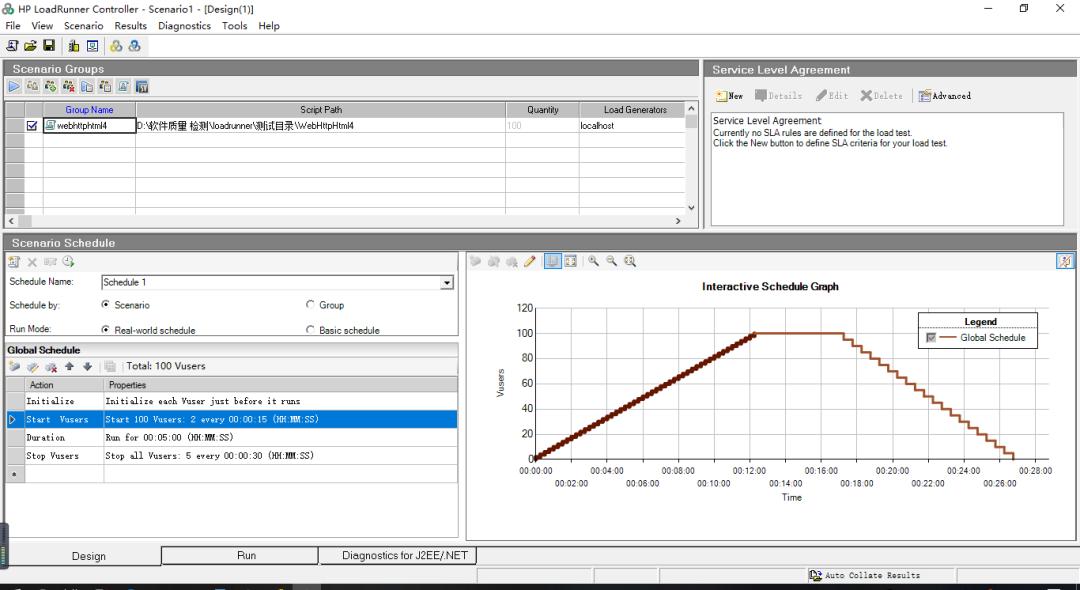Select the Group schedule-by radio button
This screenshot has height=590, width=1080.
point(310,305)
